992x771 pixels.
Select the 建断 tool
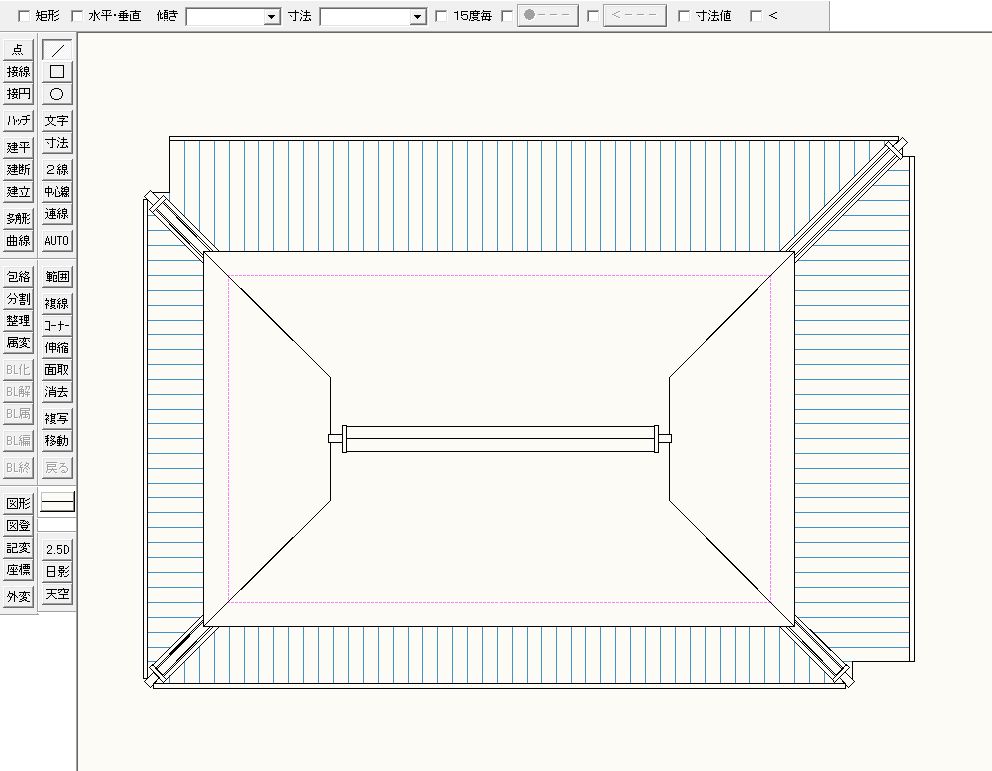pyautogui.click(x=18, y=170)
